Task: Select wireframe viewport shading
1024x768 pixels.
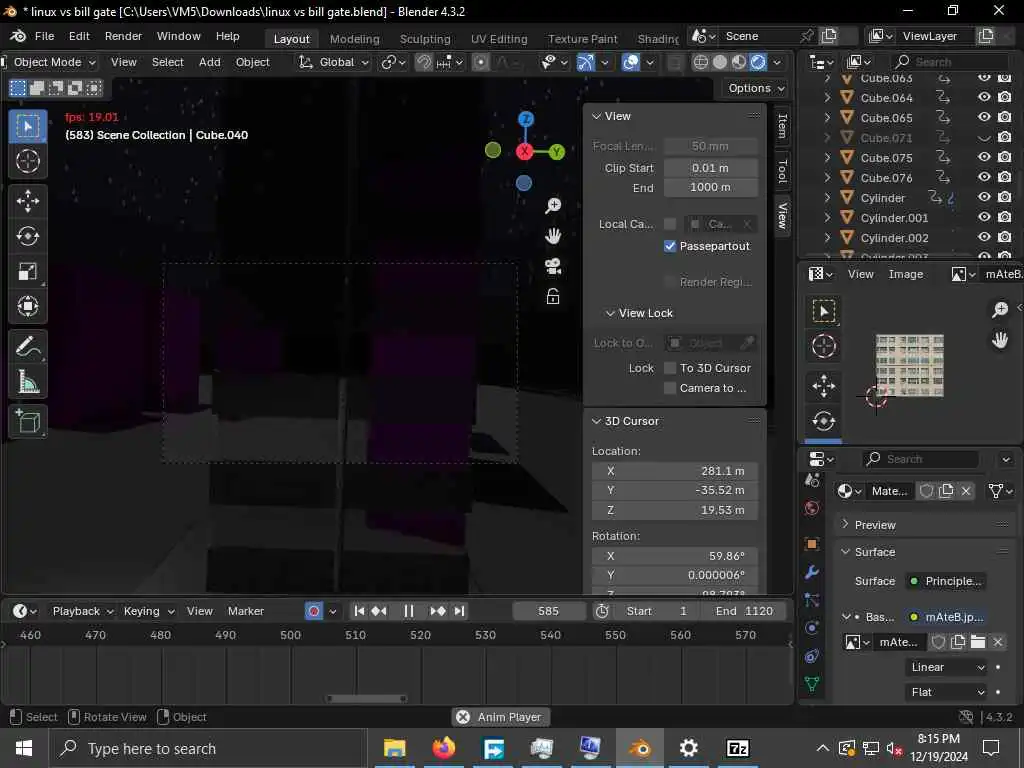Action: click(x=700, y=62)
